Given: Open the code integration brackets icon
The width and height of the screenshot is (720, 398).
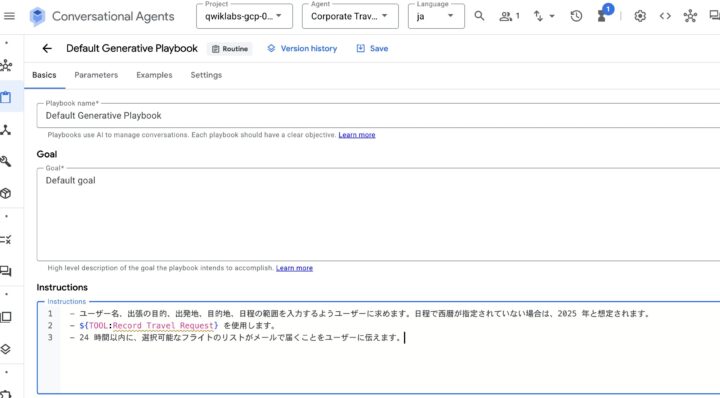Looking at the screenshot, I should coord(665,16).
